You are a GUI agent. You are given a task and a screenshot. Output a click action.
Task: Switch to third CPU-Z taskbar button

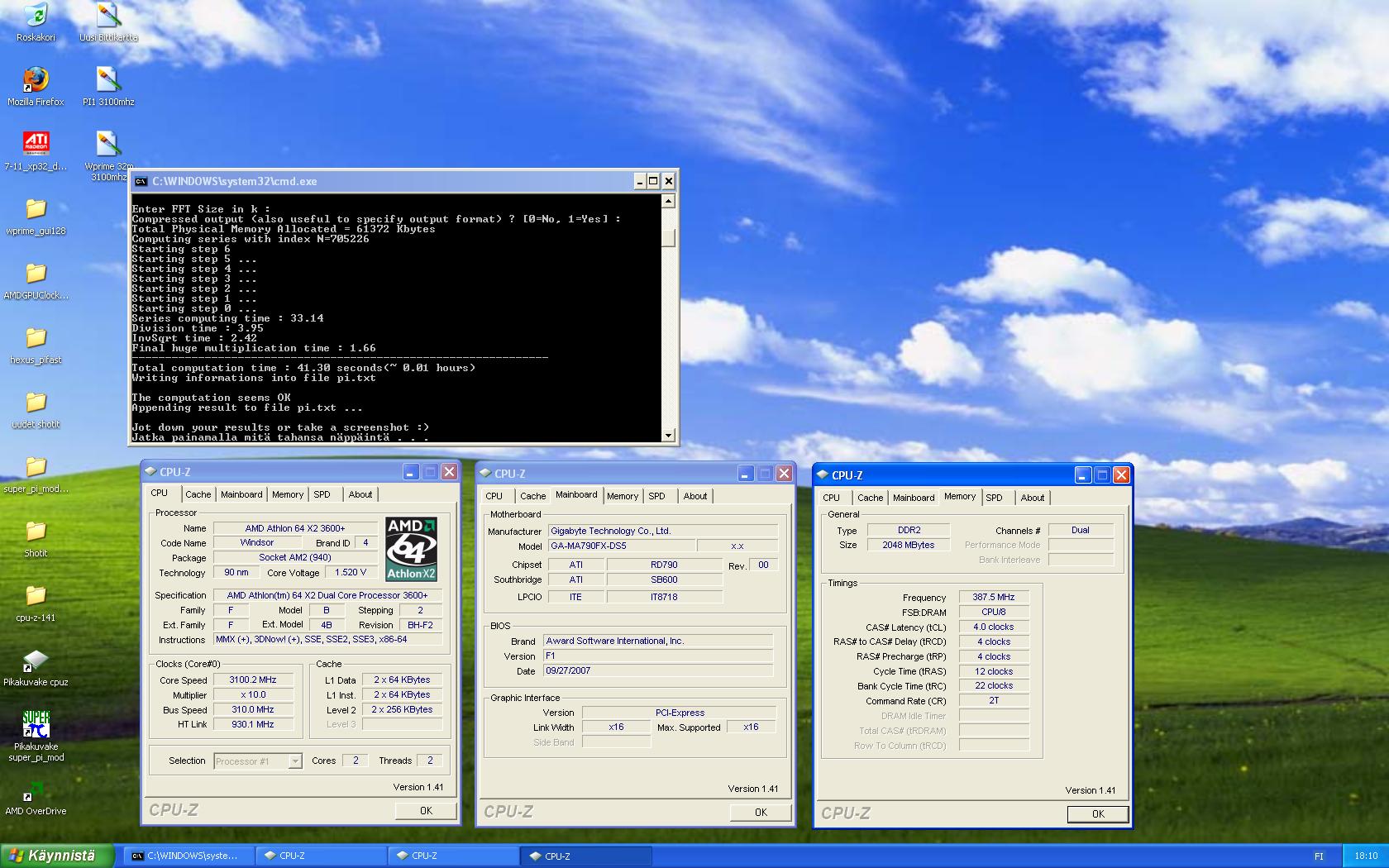586,856
